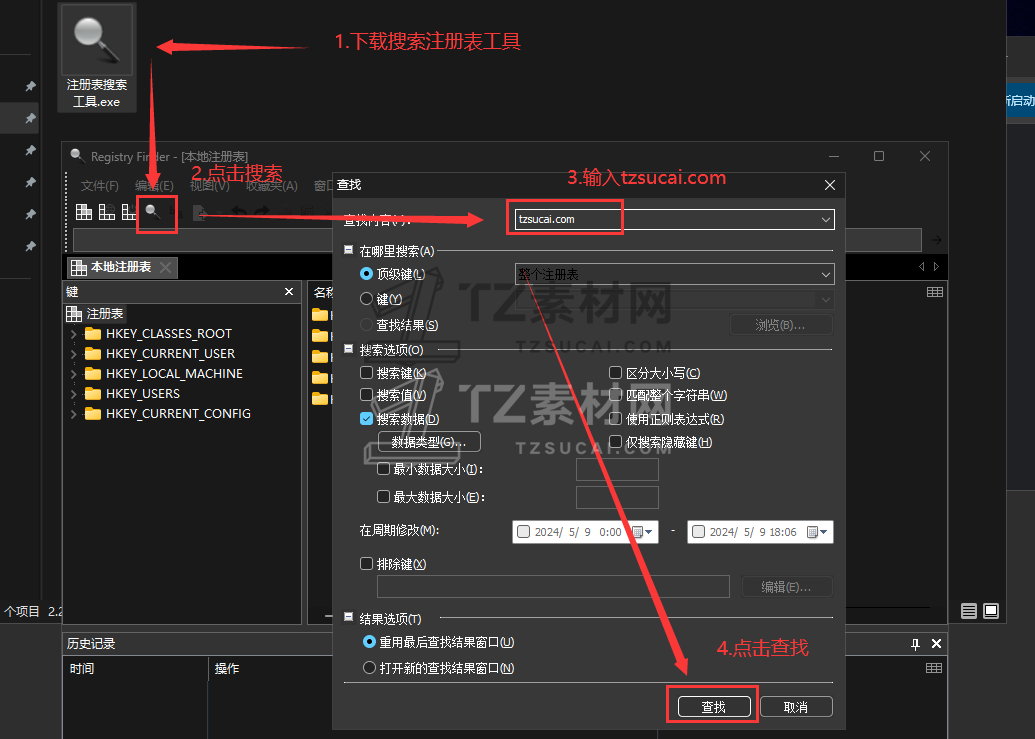1035x739 pixels.
Task: Select 打开新的查找结果窗口 radio button
Action: 370,668
